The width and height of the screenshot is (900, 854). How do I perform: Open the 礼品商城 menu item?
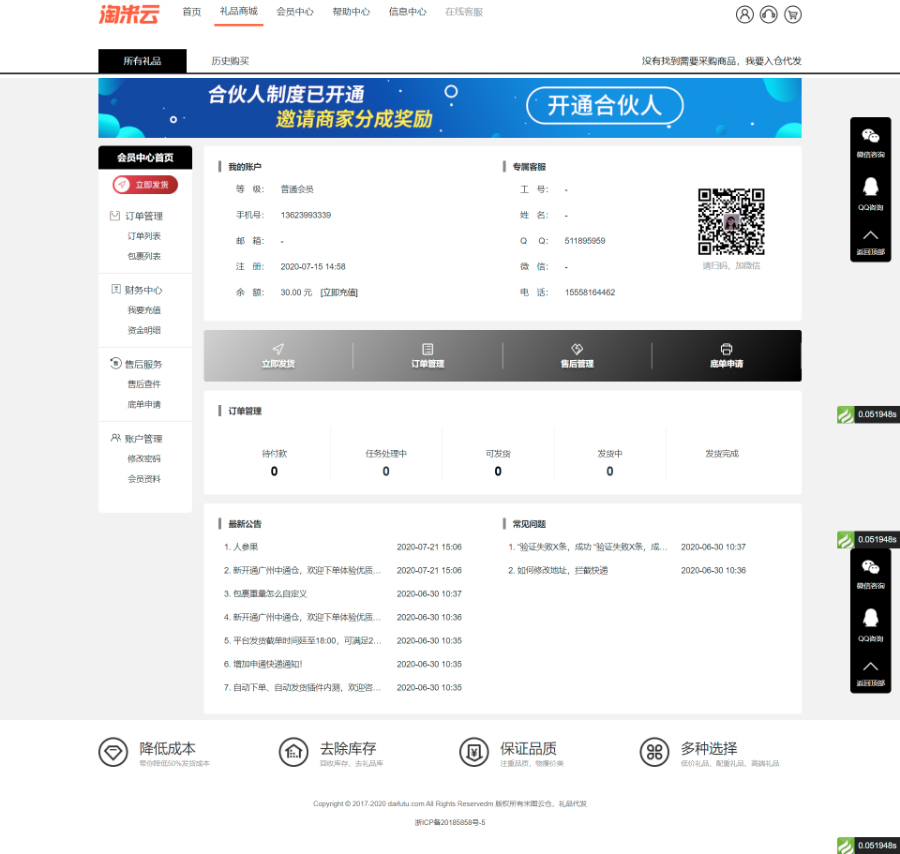point(238,12)
